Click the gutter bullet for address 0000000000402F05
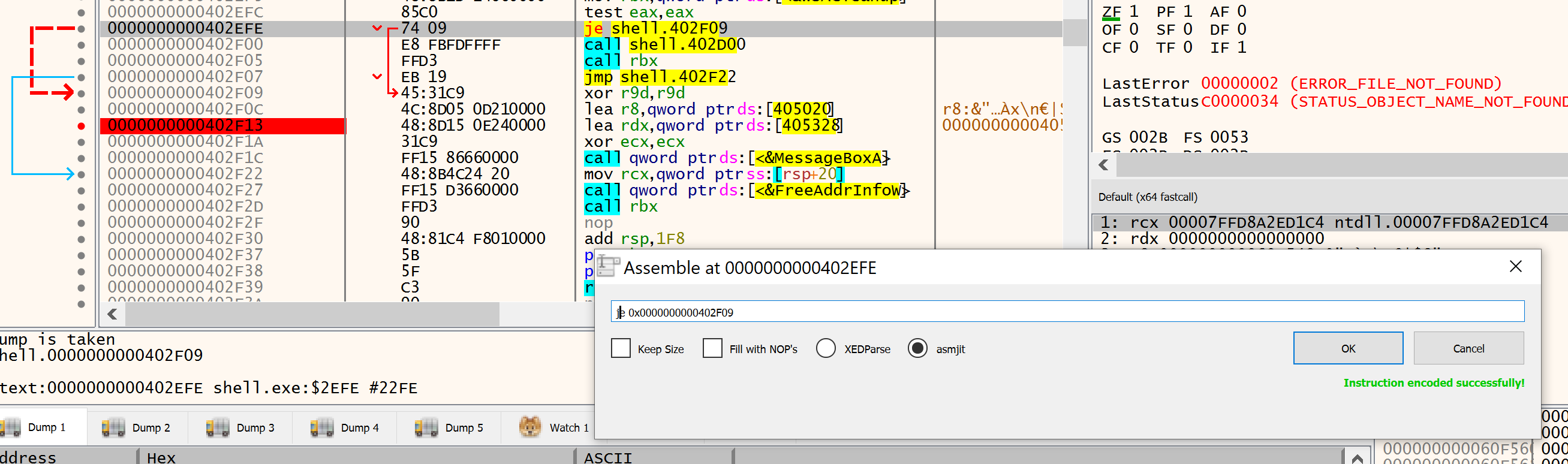 point(82,61)
